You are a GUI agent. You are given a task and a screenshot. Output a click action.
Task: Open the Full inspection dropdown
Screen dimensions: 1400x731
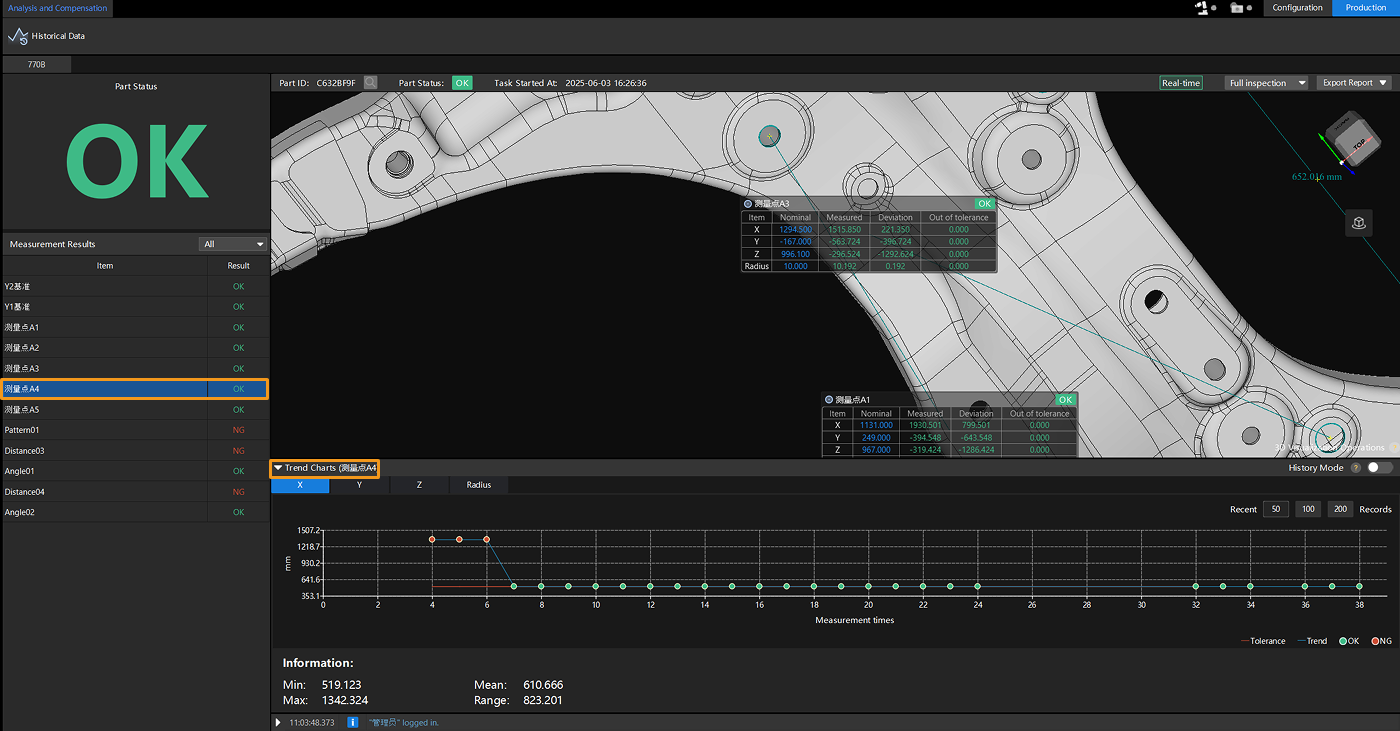point(1266,83)
